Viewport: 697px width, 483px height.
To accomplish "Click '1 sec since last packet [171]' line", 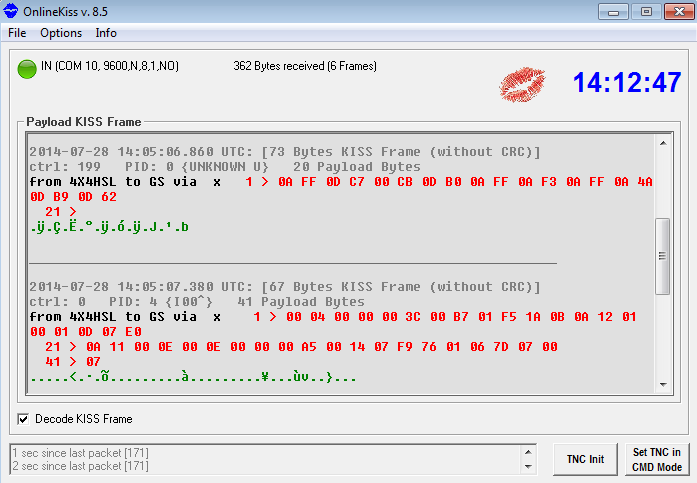I will 80,453.
